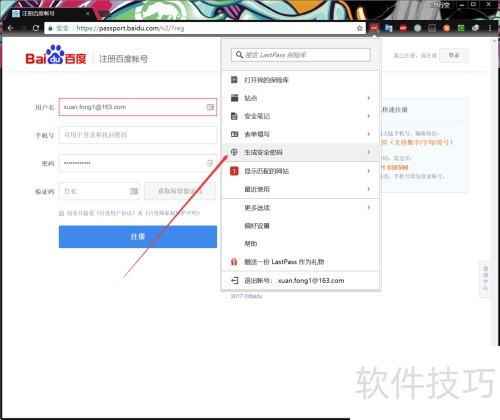
Task: Open 打开我的保险库 menu item
Action: click(x=301, y=80)
